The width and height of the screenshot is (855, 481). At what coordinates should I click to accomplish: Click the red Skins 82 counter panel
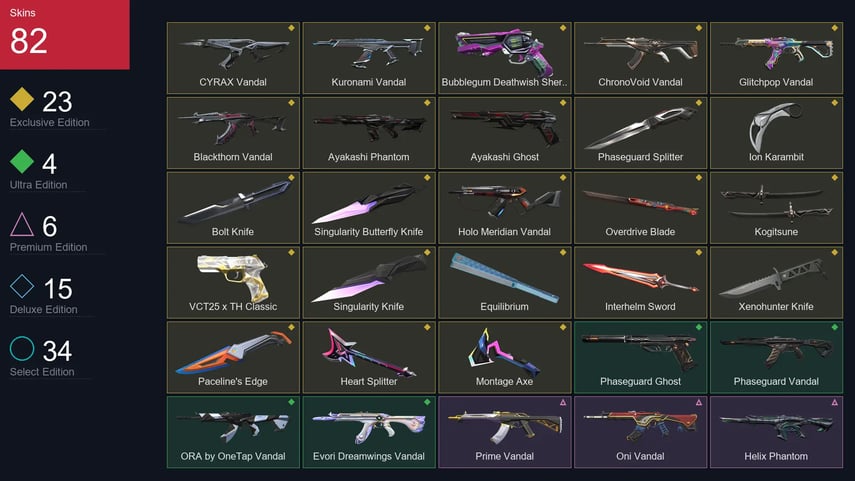click(x=64, y=34)
